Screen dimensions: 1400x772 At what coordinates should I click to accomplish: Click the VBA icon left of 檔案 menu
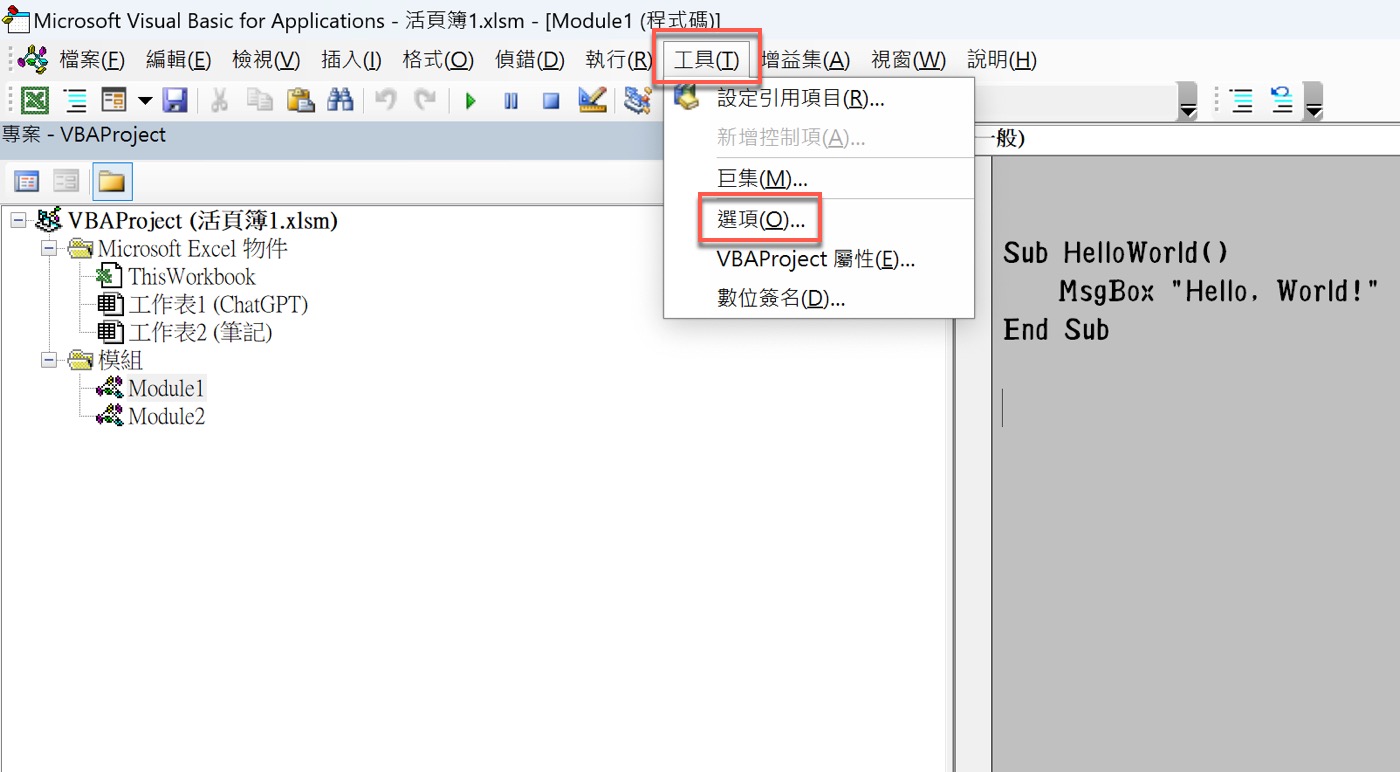coord(32,59)
